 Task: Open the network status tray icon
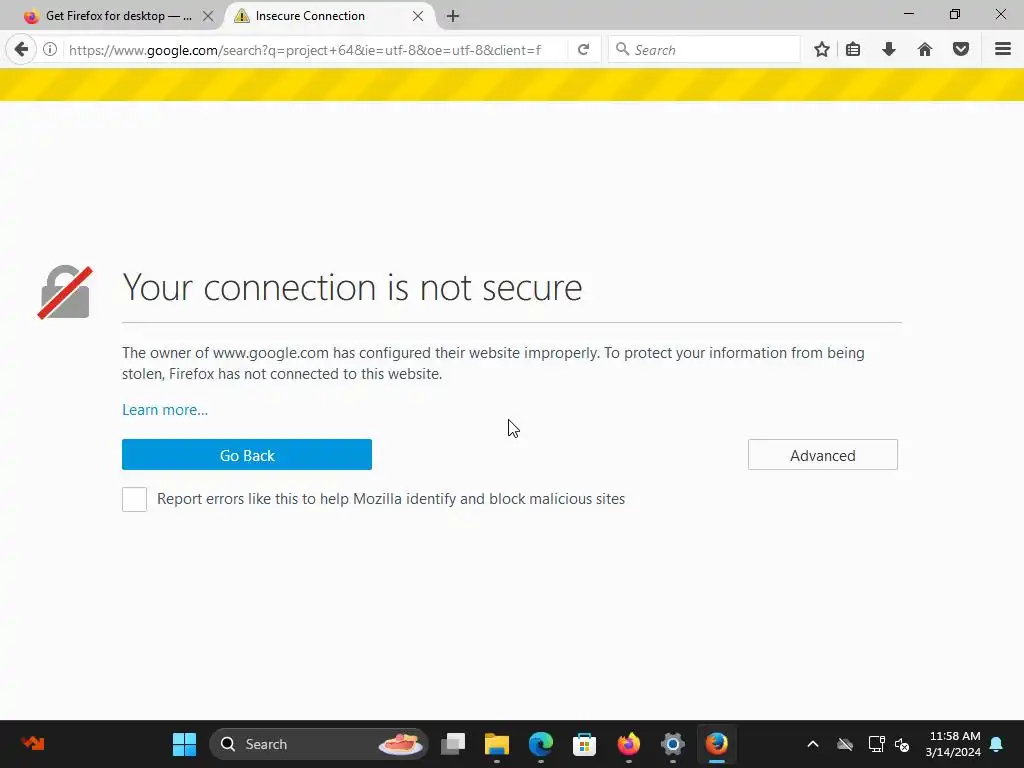(876, 744)
